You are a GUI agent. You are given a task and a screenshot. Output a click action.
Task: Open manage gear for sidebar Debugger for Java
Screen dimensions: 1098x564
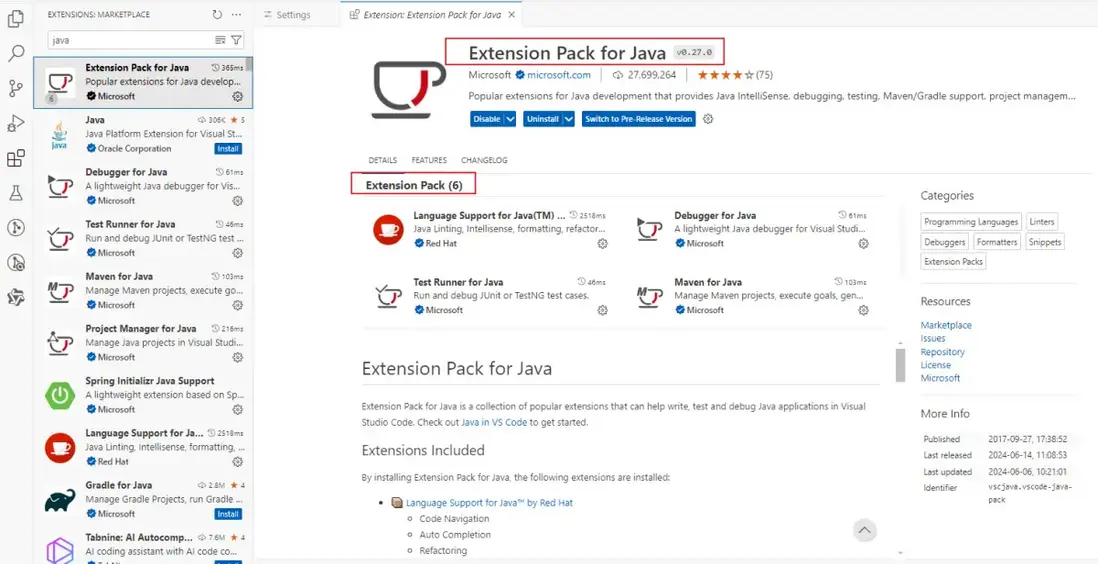(237, 200)
